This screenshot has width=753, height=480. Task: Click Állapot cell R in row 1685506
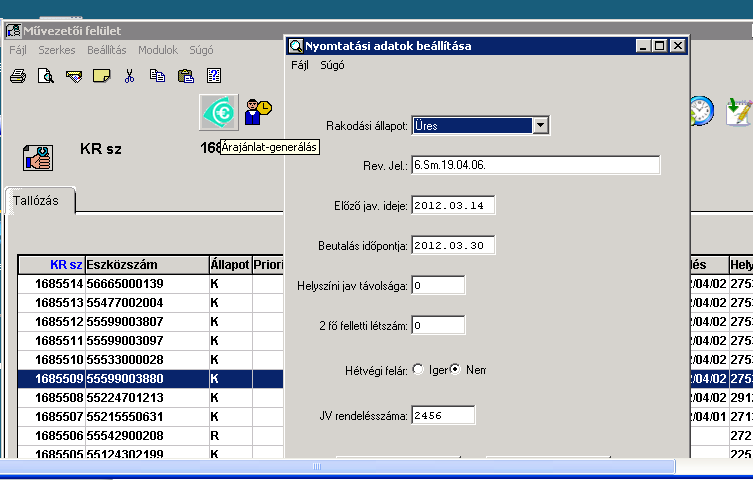[231, 436]
